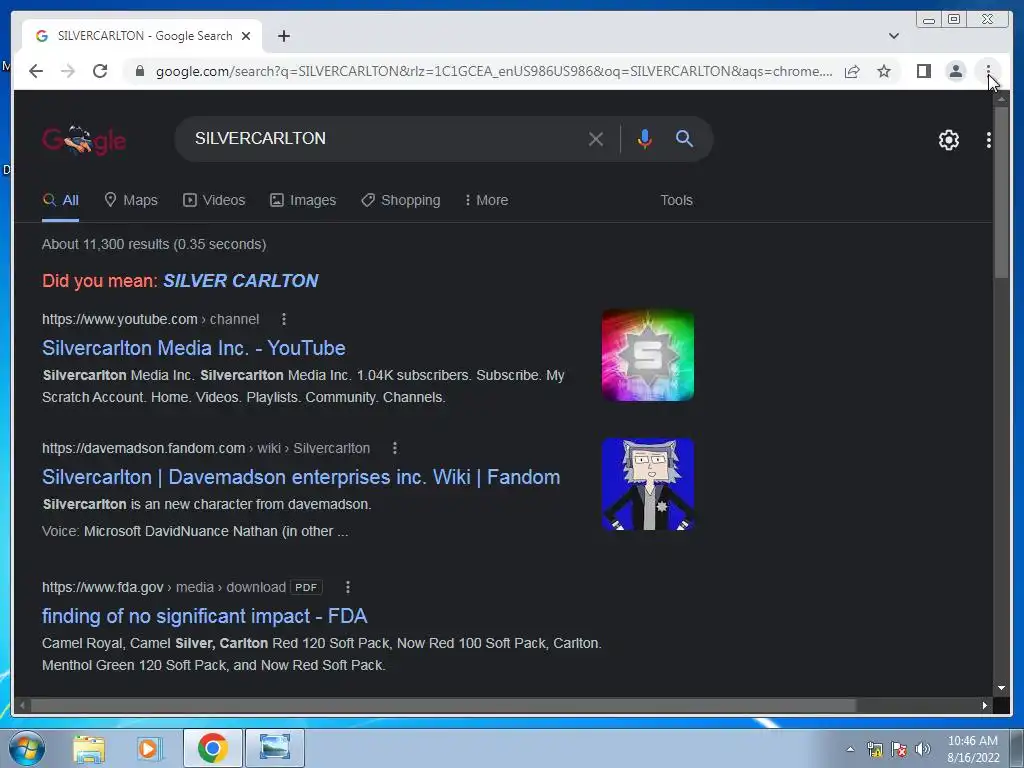Reload the page with the refresh icon
The height and width of the screenshot is (768, 1024).
pos(100,71)
